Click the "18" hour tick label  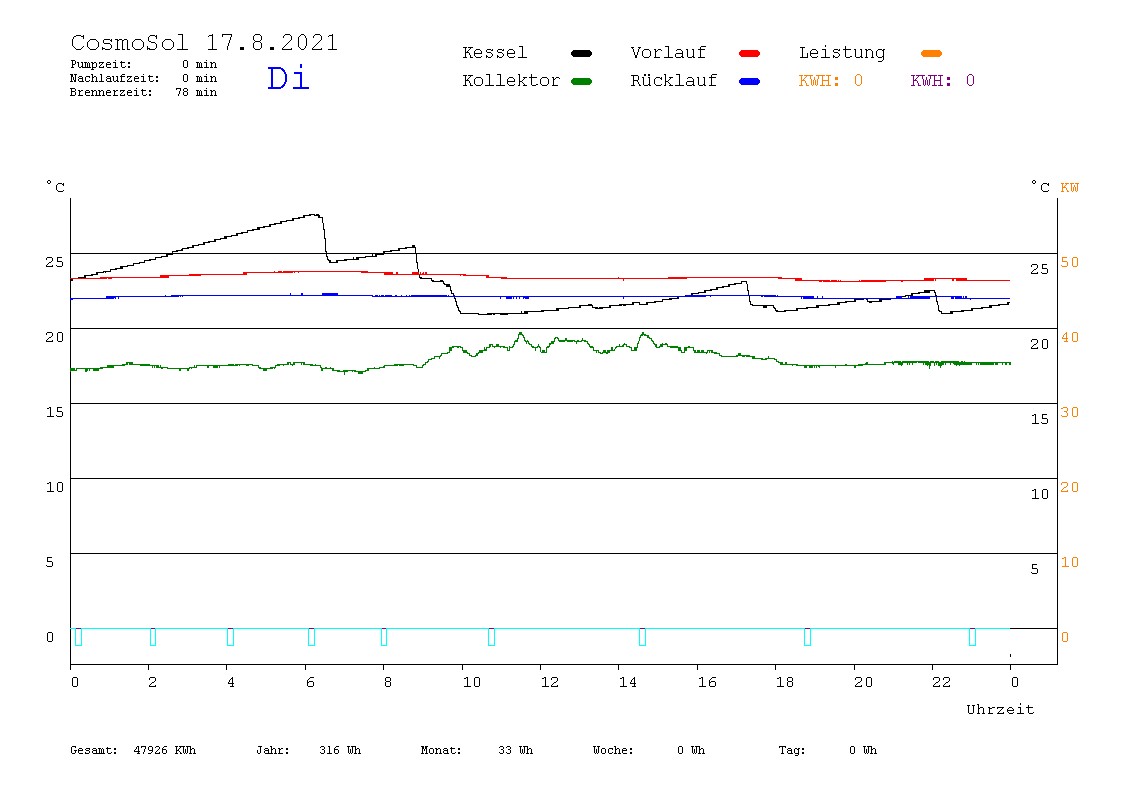785,682
